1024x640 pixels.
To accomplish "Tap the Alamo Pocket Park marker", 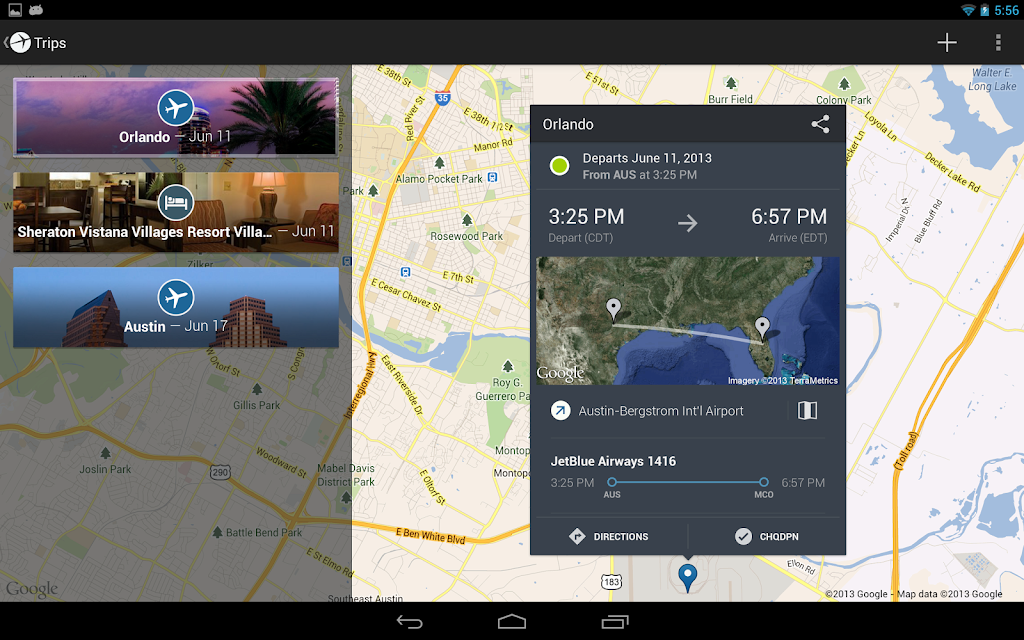I will pos(440,163).
